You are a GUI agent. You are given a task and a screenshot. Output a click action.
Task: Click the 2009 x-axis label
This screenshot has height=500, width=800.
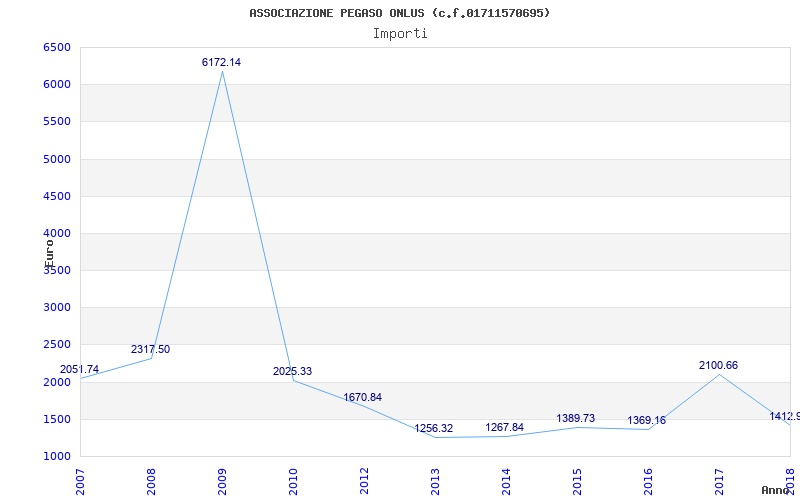(x=222, y=482)
